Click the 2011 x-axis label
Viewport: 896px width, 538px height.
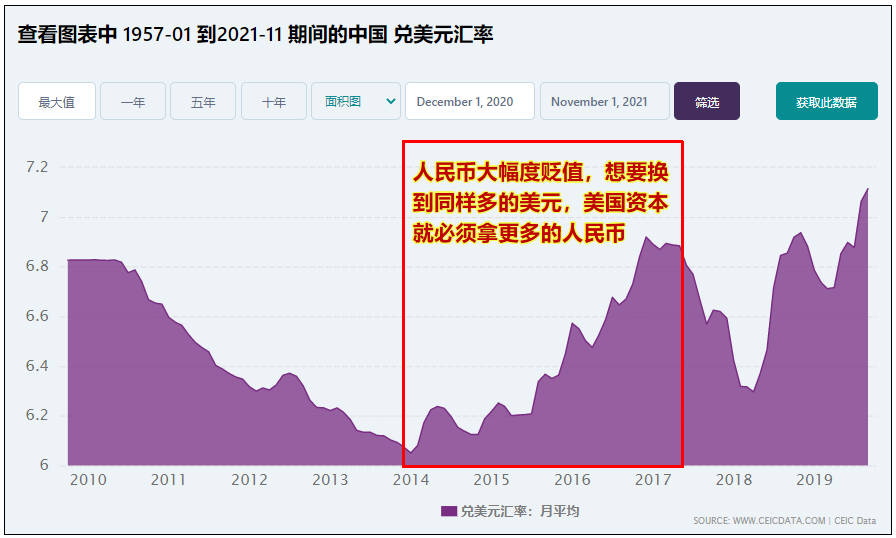pos(169,480)
